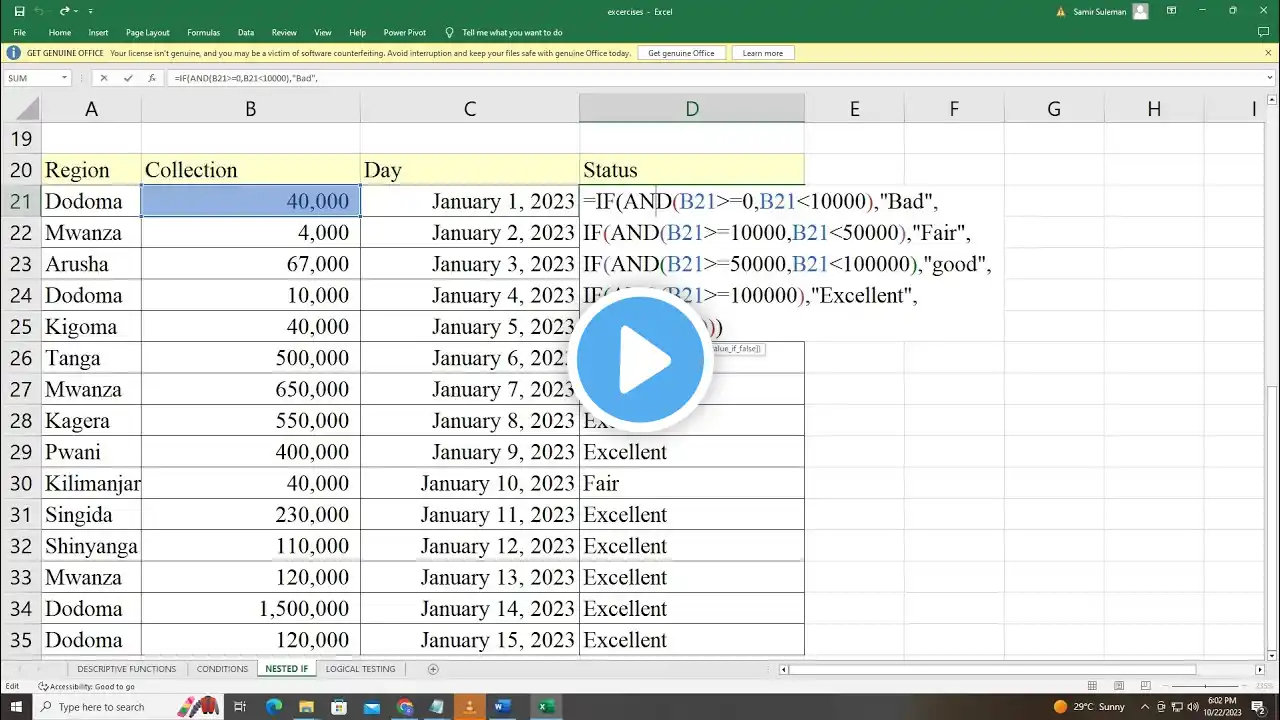Save the workbook with the floppy disk icon

19,11
